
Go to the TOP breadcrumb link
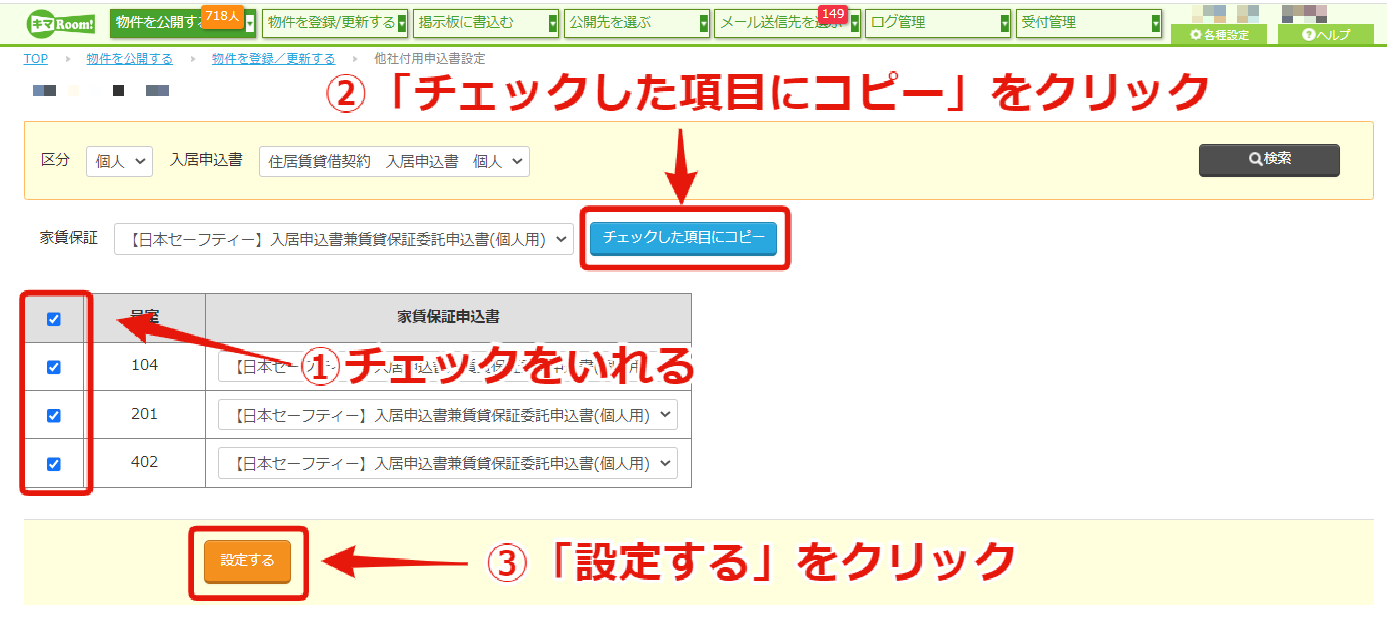point(36,59)
